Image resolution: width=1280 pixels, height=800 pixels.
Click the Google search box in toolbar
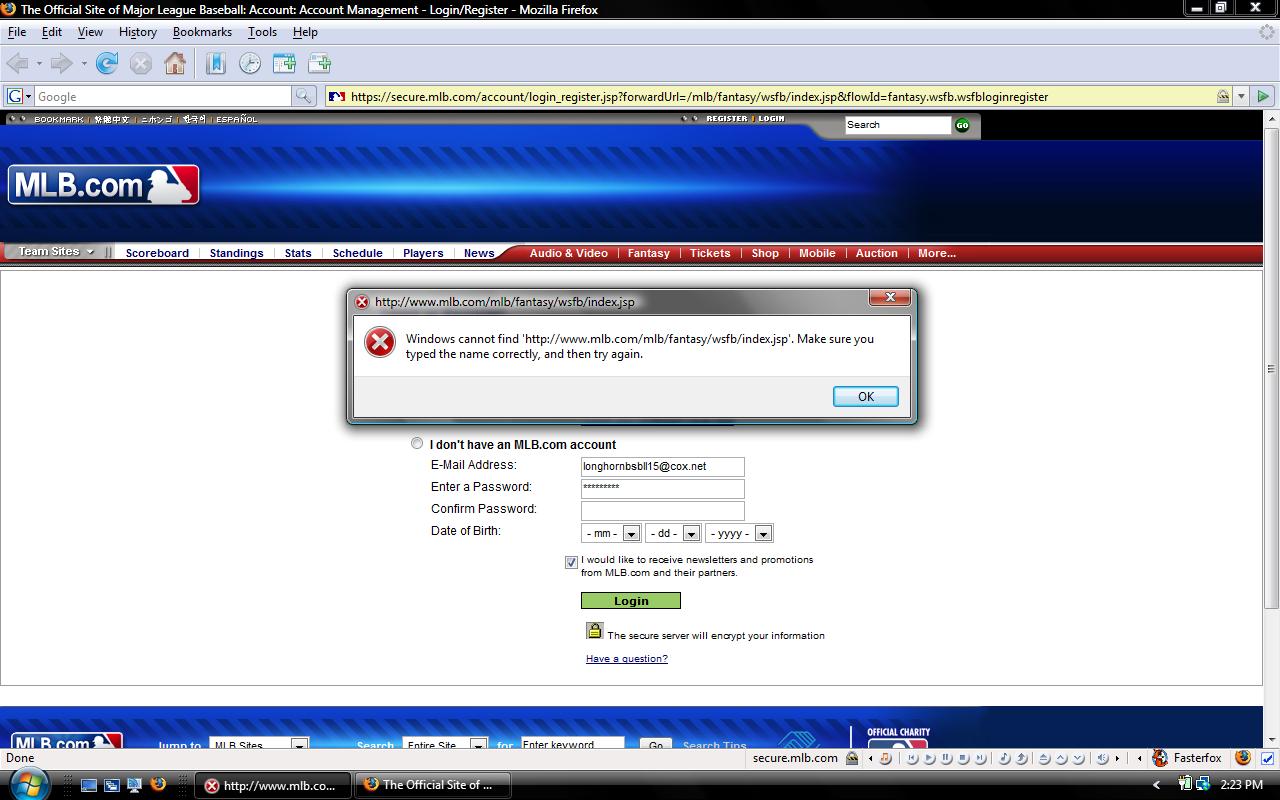[164, 96]
